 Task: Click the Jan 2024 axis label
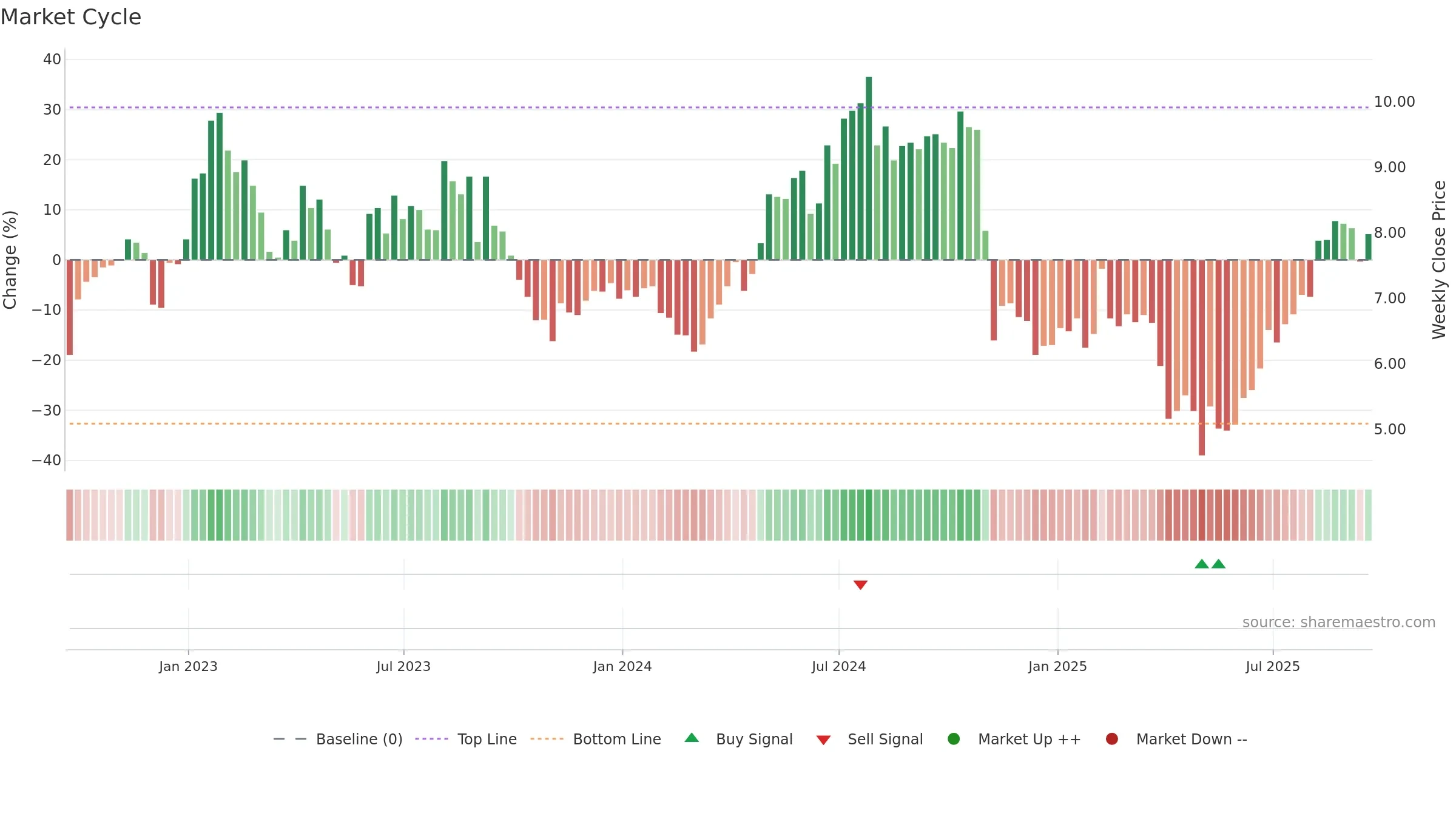(x=622, y=666)
